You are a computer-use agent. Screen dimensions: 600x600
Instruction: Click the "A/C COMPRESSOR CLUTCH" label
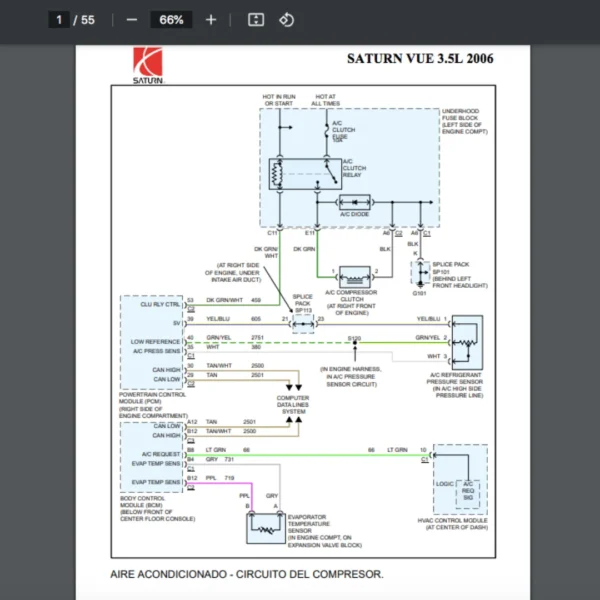[x=351, y=295]
